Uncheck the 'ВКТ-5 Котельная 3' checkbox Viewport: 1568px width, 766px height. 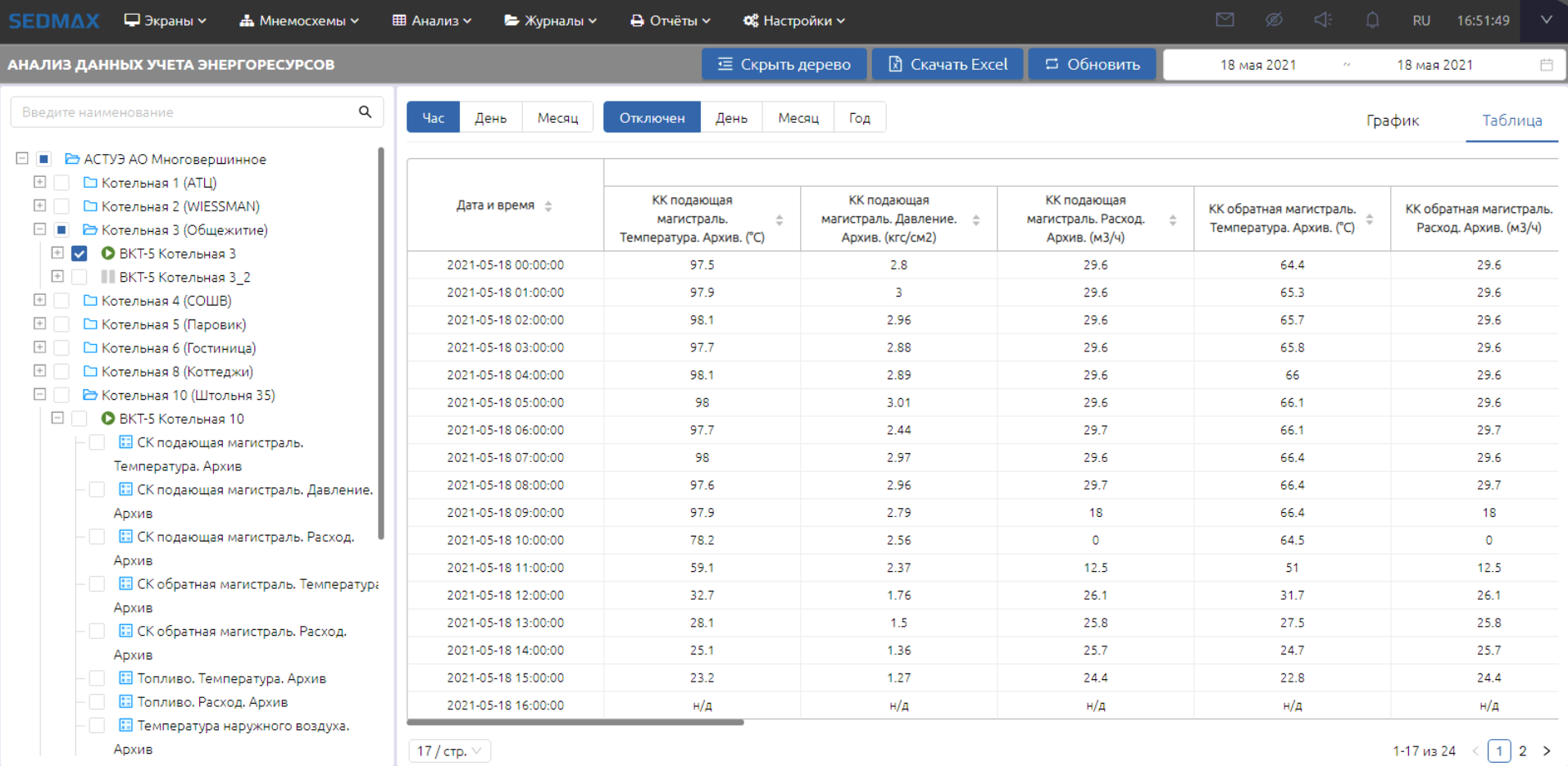pyautogui.click(x=80, y=254)
